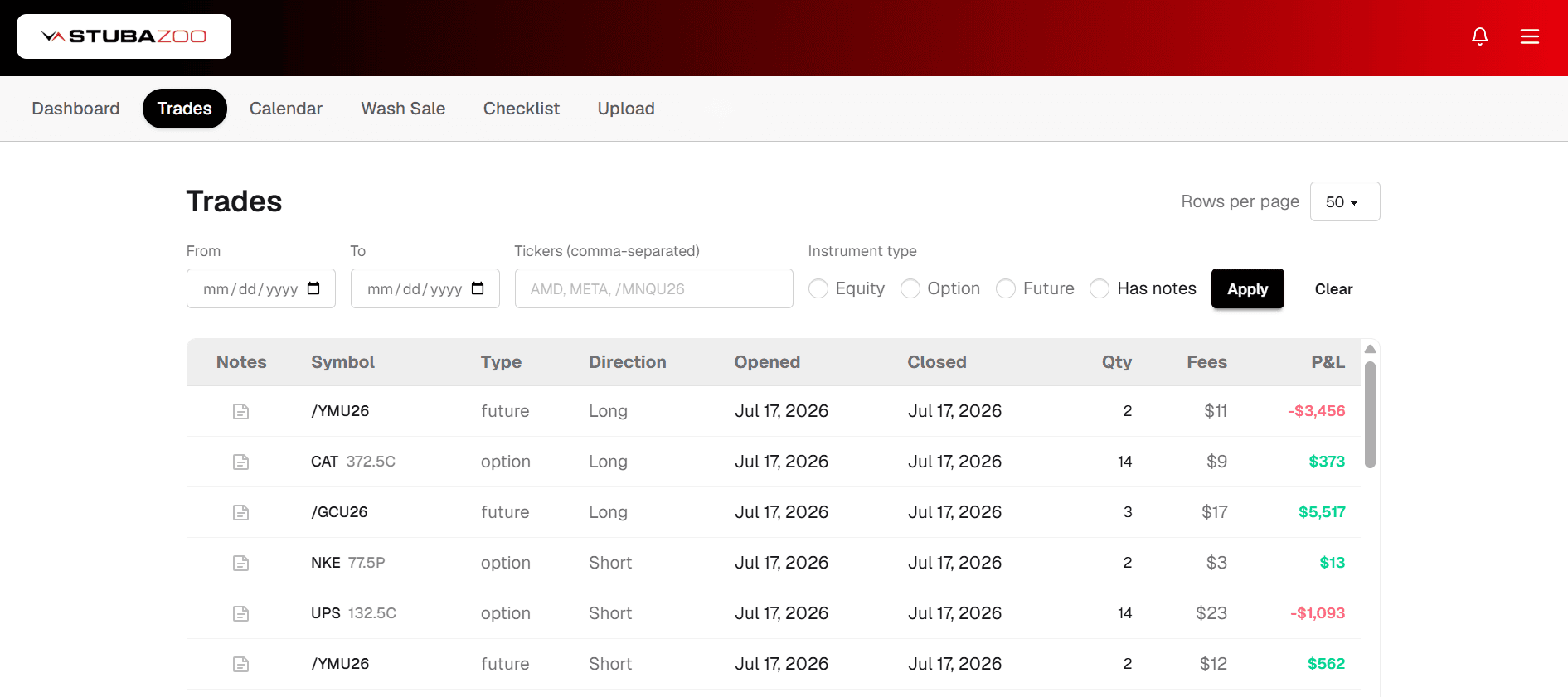Toggle the Has notes filter

pyautogui.click(x=1100, y=288)
